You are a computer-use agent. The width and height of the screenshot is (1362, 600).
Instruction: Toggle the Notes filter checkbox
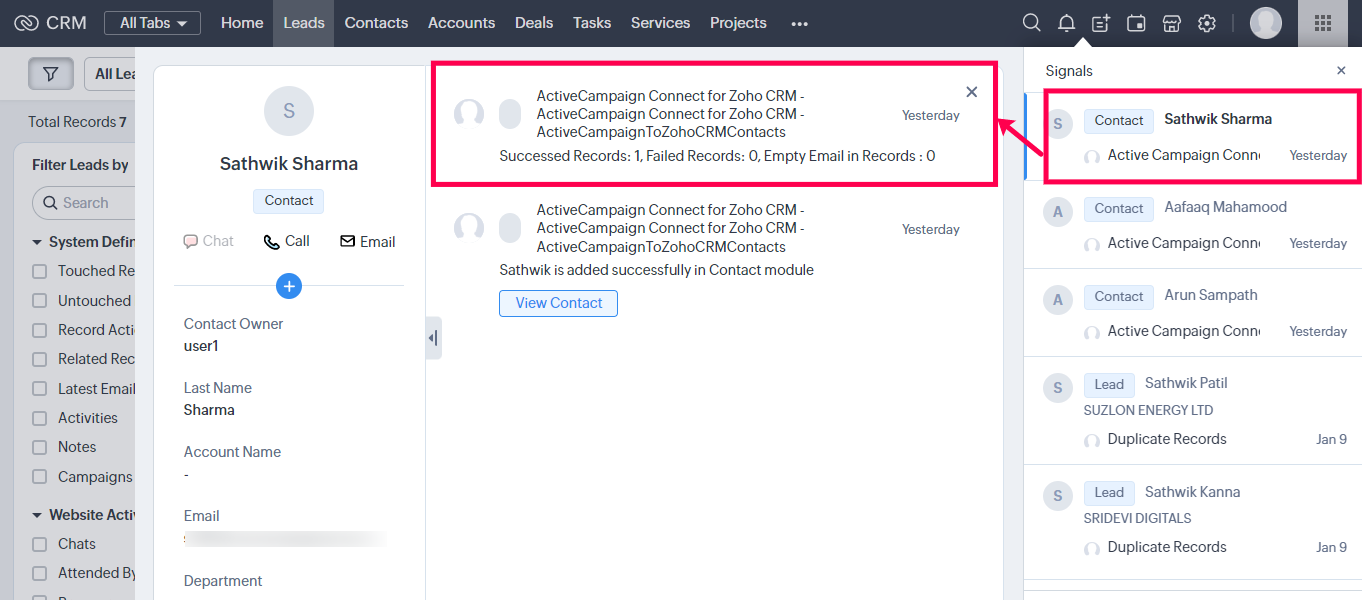[x=40, y=447]
